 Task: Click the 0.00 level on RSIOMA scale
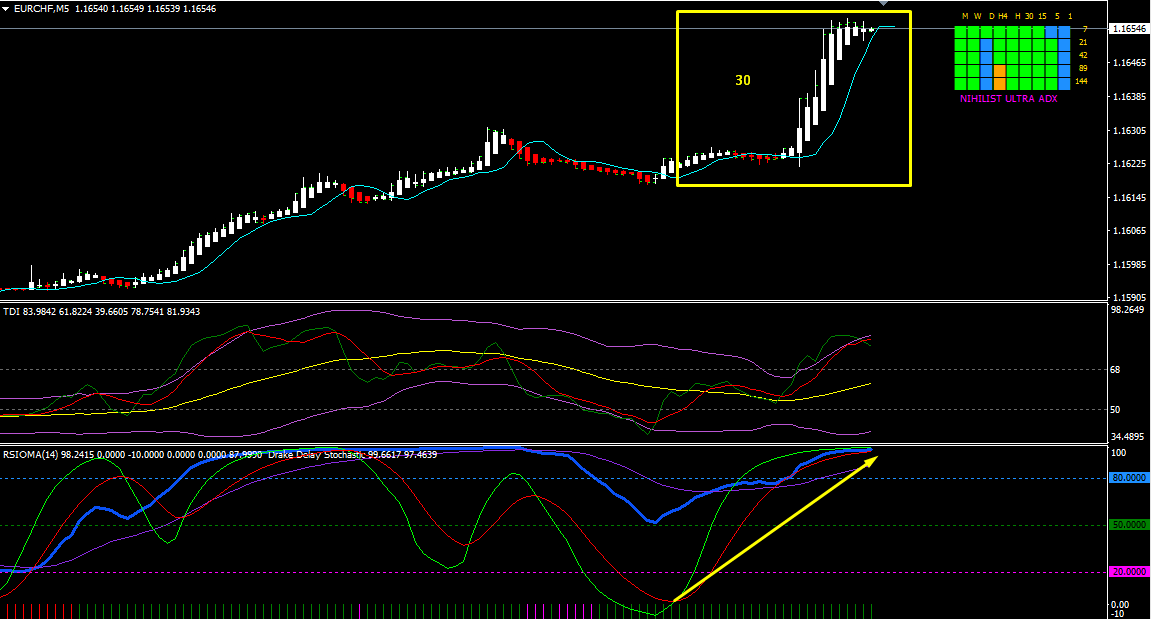pyautogui.click(x=1120, y=605)
